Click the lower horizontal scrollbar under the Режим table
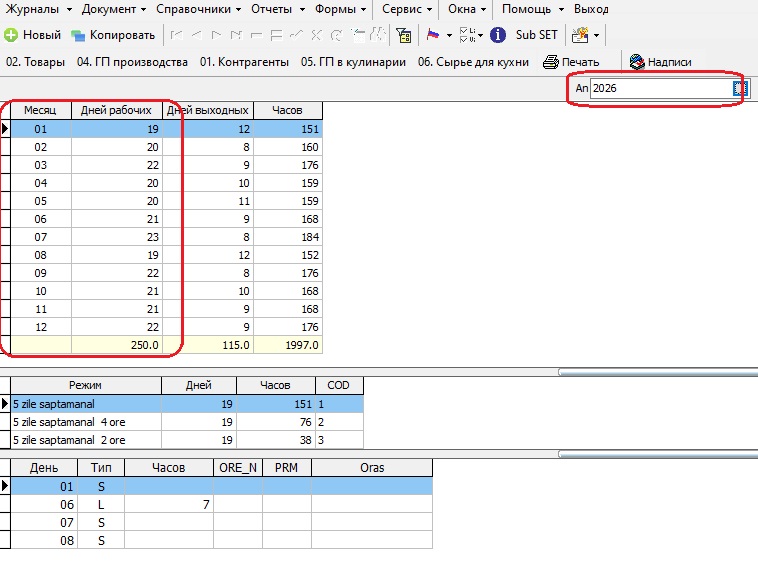Viewport: 758px width, 561px height. [x=658, y=454]
